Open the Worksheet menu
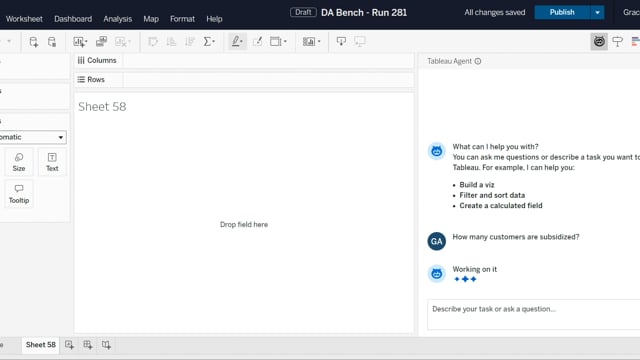The height and width of the screenshot is (360, 640). tap(24, 19)
